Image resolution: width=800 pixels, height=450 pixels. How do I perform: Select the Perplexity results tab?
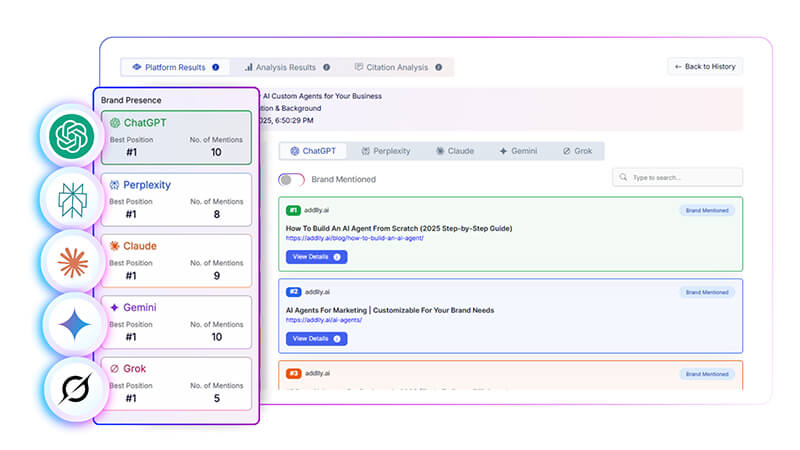[386, 151]
